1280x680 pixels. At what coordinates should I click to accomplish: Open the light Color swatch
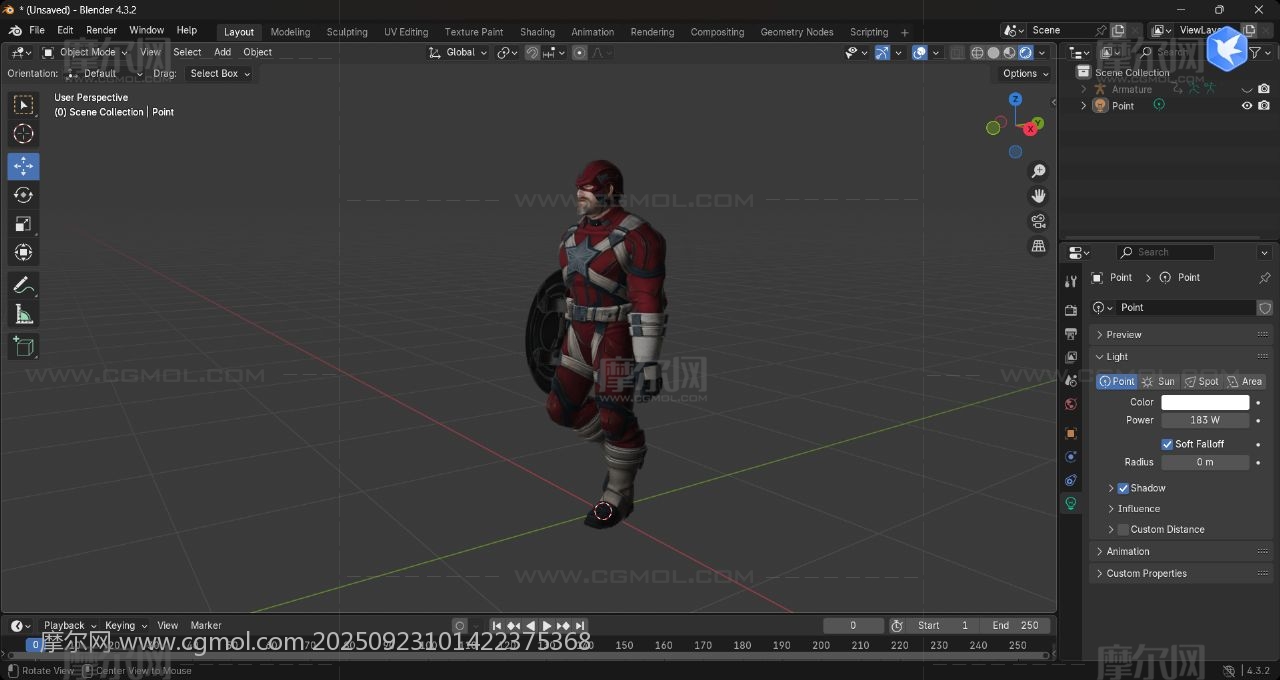point(1205,402)
